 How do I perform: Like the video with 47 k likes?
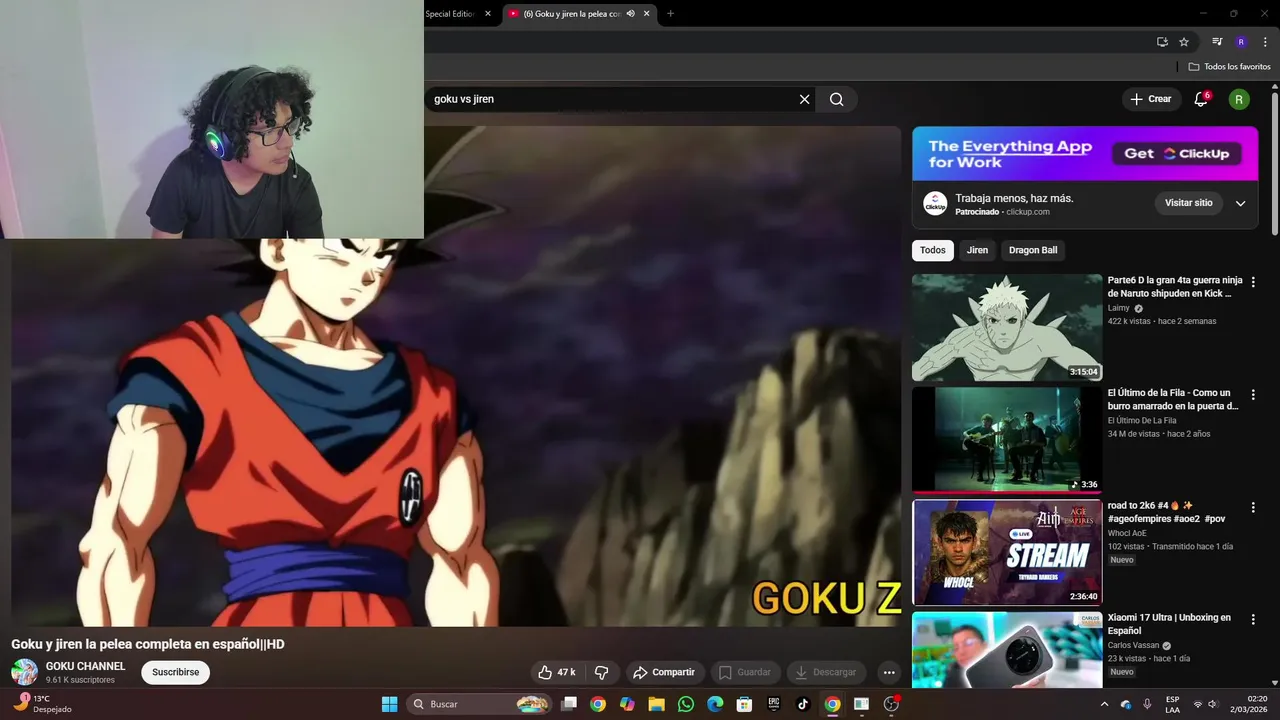click(557, 672)
